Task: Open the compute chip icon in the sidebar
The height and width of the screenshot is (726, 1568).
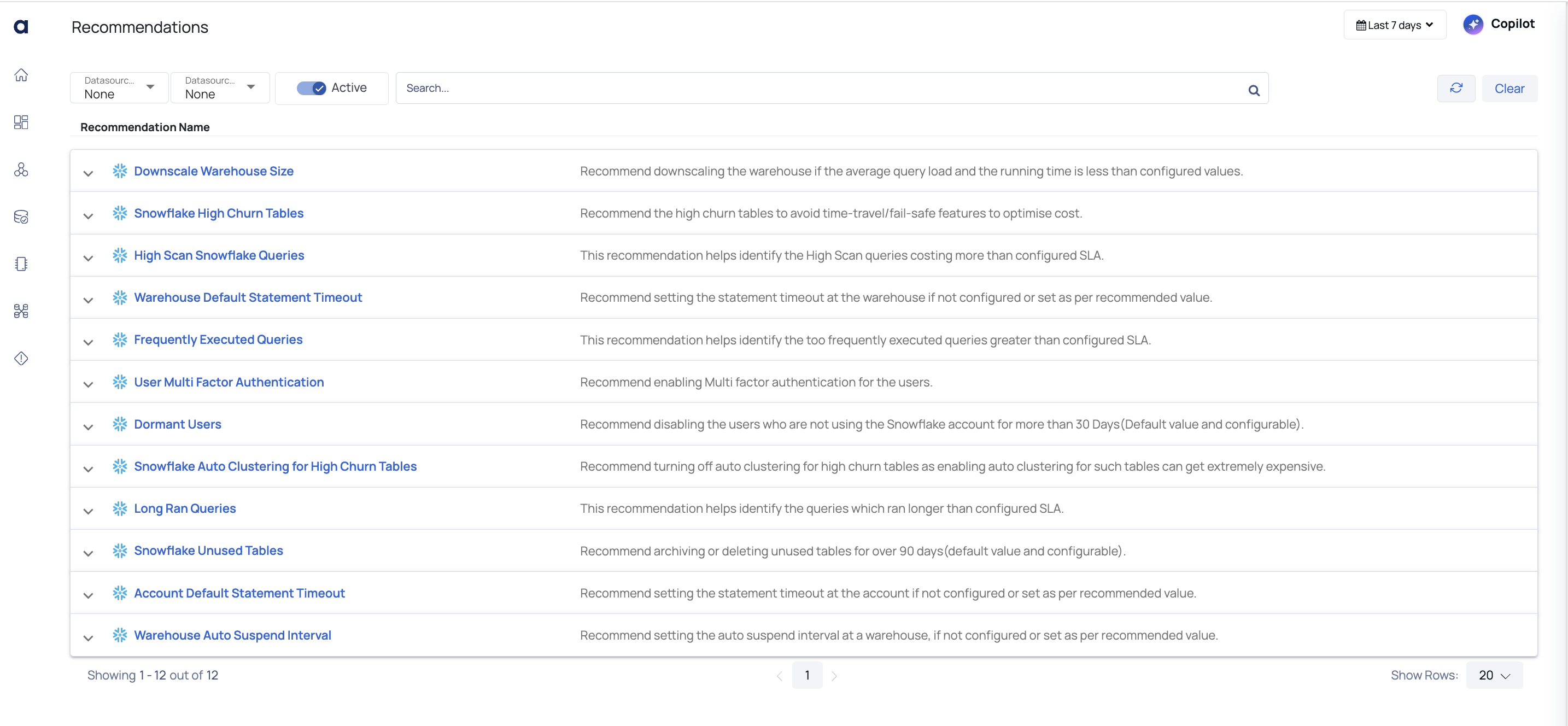Action: coord(21,264)
